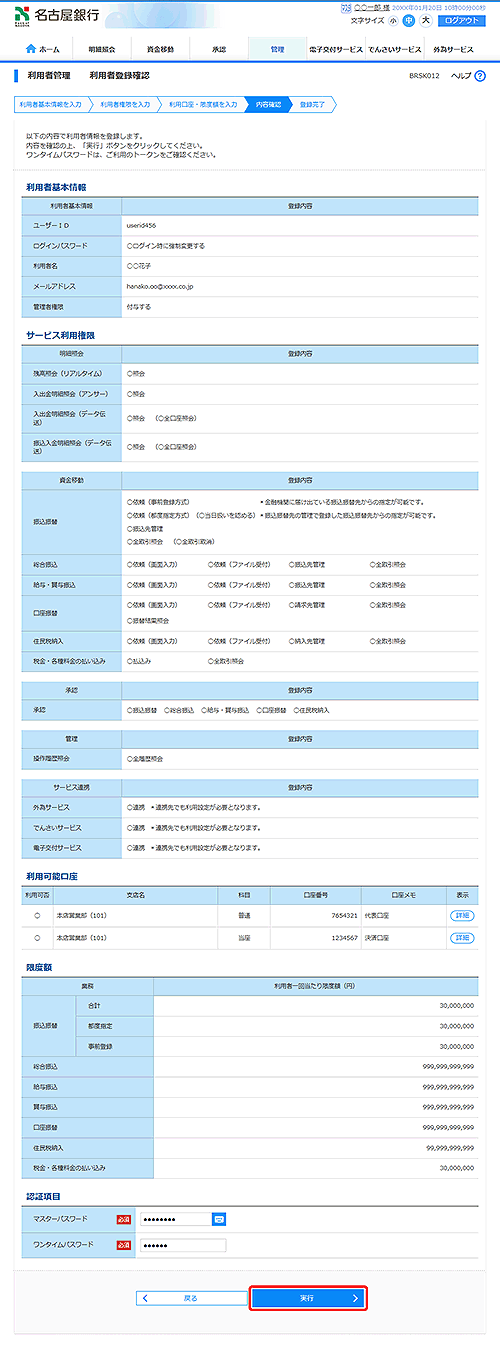Click the マスターパスワード input field
This screenshot has width=500, height=1353.
point(176,1218)
